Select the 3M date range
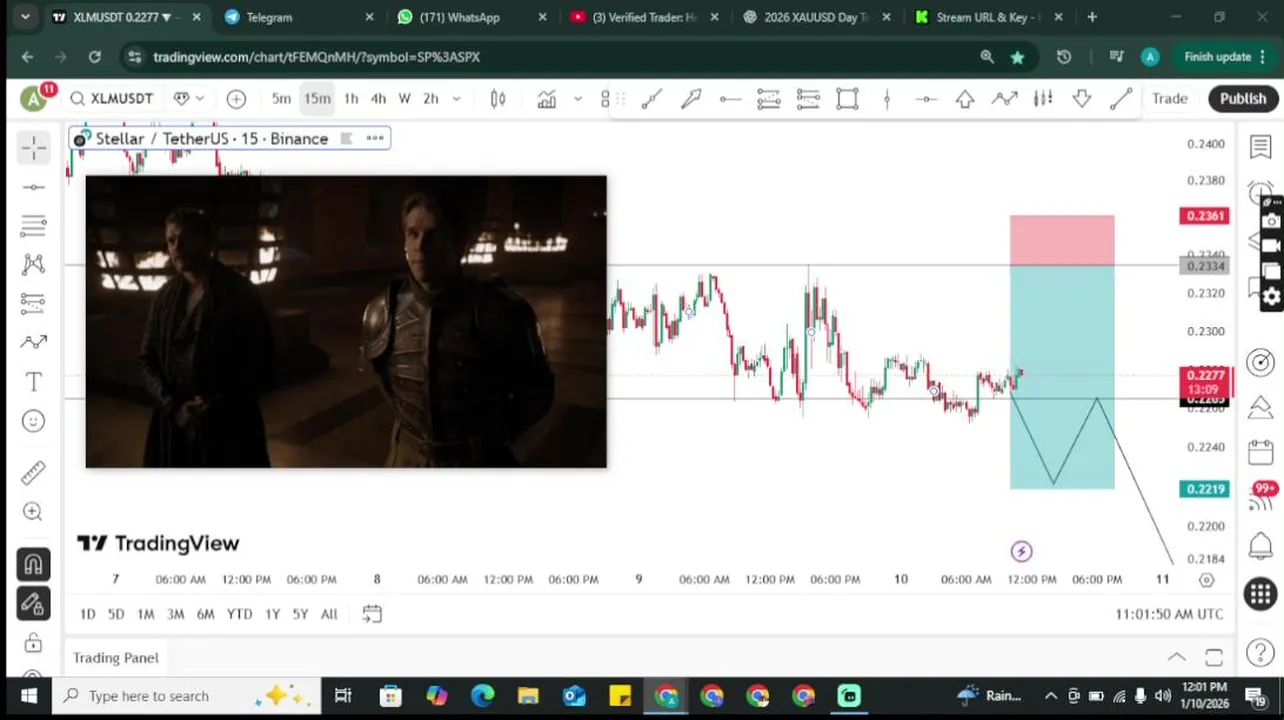Screen dimensions: 1284x720 pos(175,614)
